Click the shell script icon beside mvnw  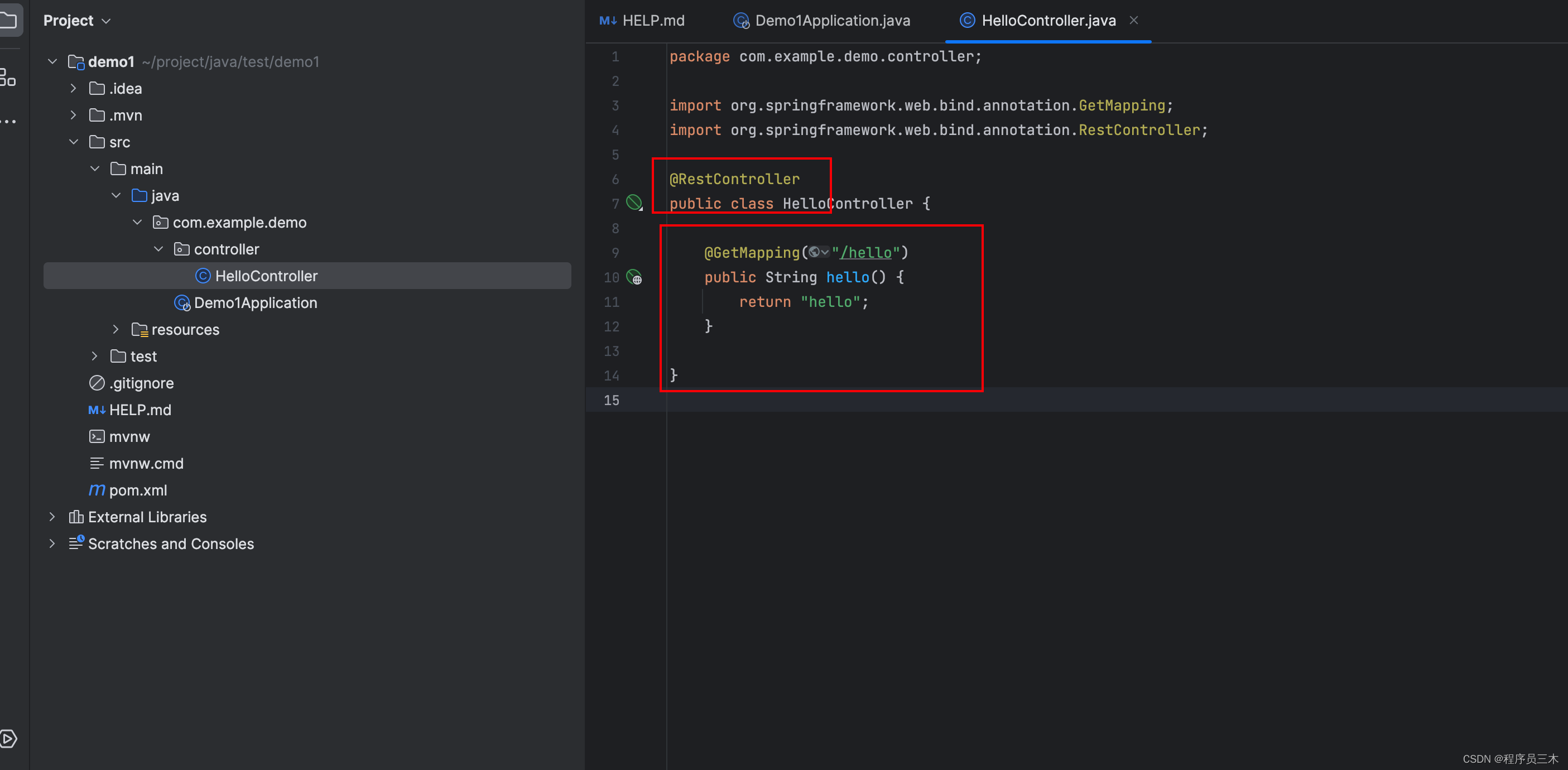[97, 436]
